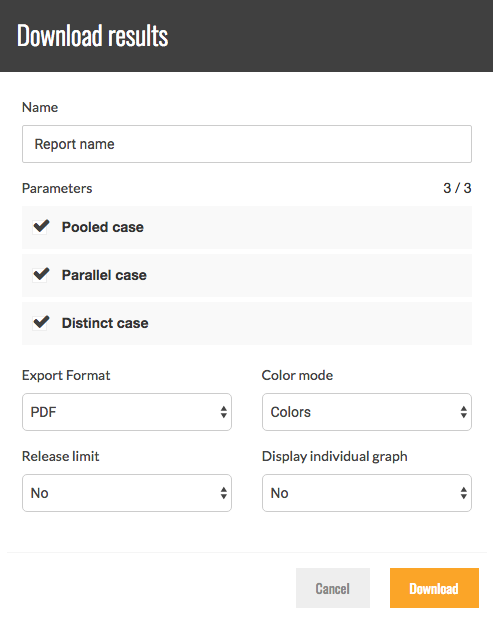The height and width of the screenshot is (617, 493).
Task: Click the Download results dialog header
Action: (246, 36)
